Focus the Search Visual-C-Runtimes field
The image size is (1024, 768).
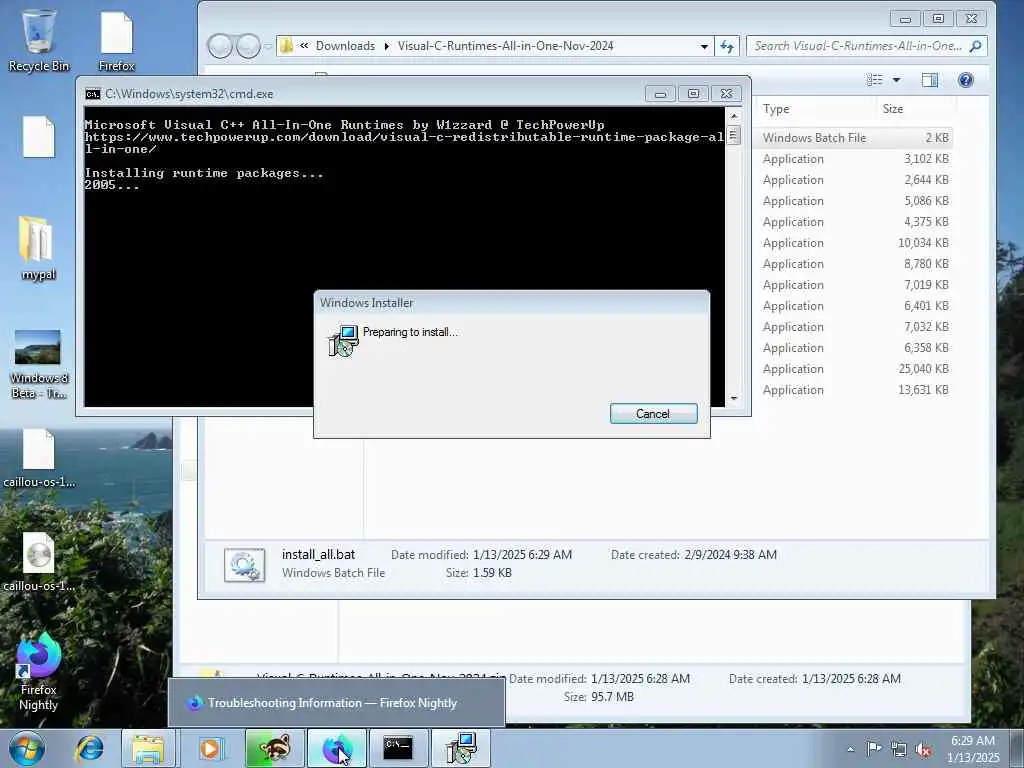click(857, 46)
